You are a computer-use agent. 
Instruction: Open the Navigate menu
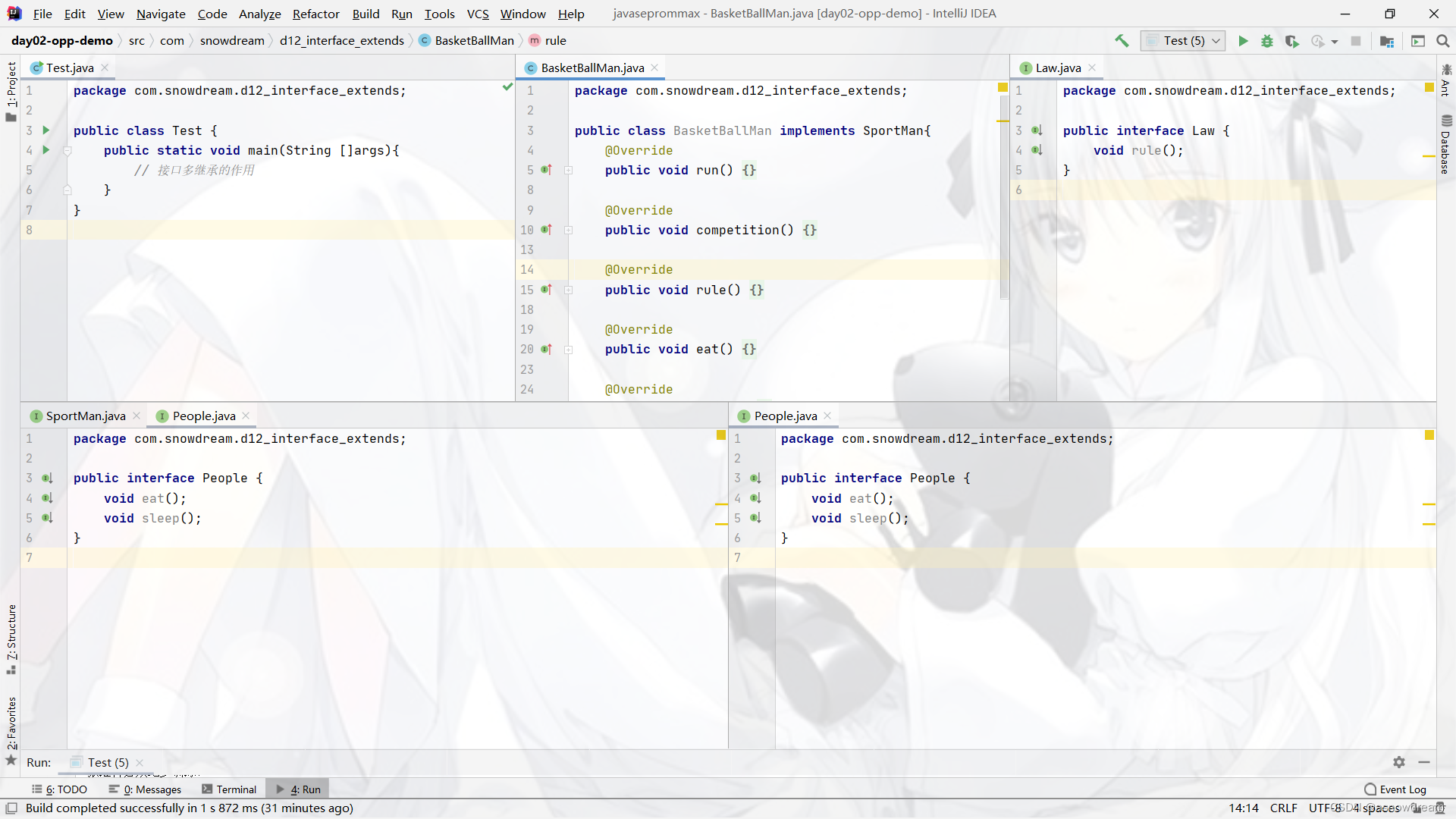click(161, 14)
